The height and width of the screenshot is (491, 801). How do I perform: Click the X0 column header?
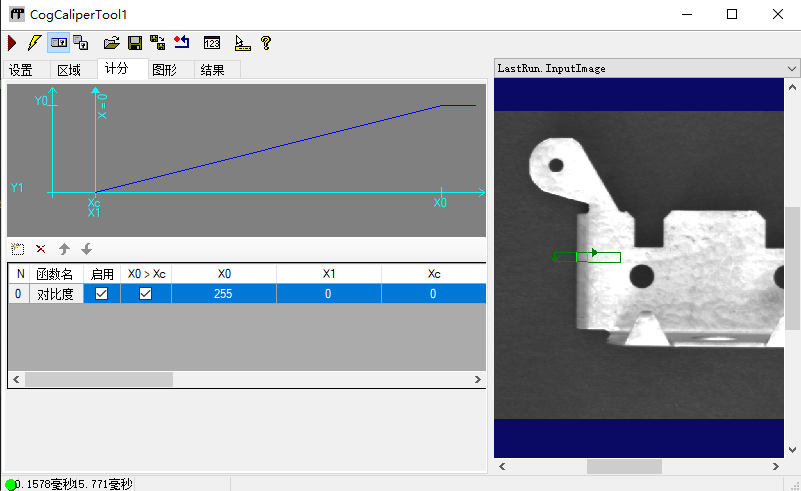[x=224, y=273]
